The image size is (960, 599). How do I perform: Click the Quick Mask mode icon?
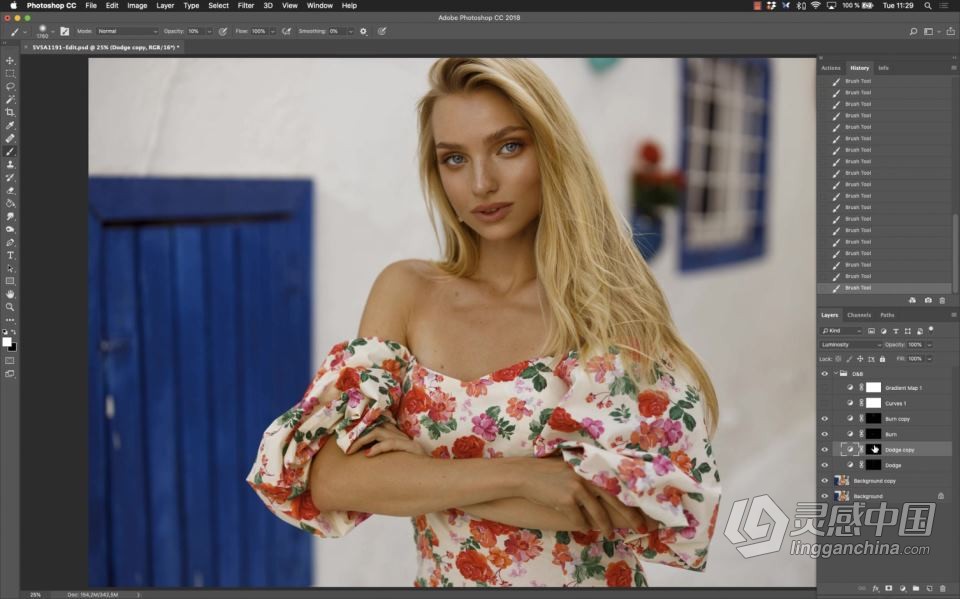[x=10, y=361]
